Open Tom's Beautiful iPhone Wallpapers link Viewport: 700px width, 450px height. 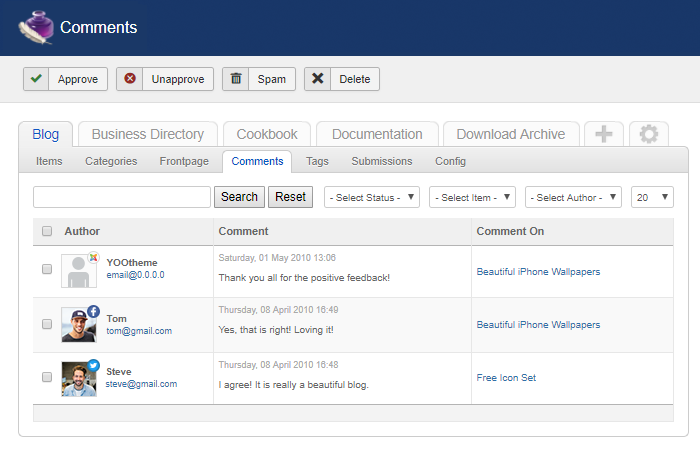click(538, 325)
